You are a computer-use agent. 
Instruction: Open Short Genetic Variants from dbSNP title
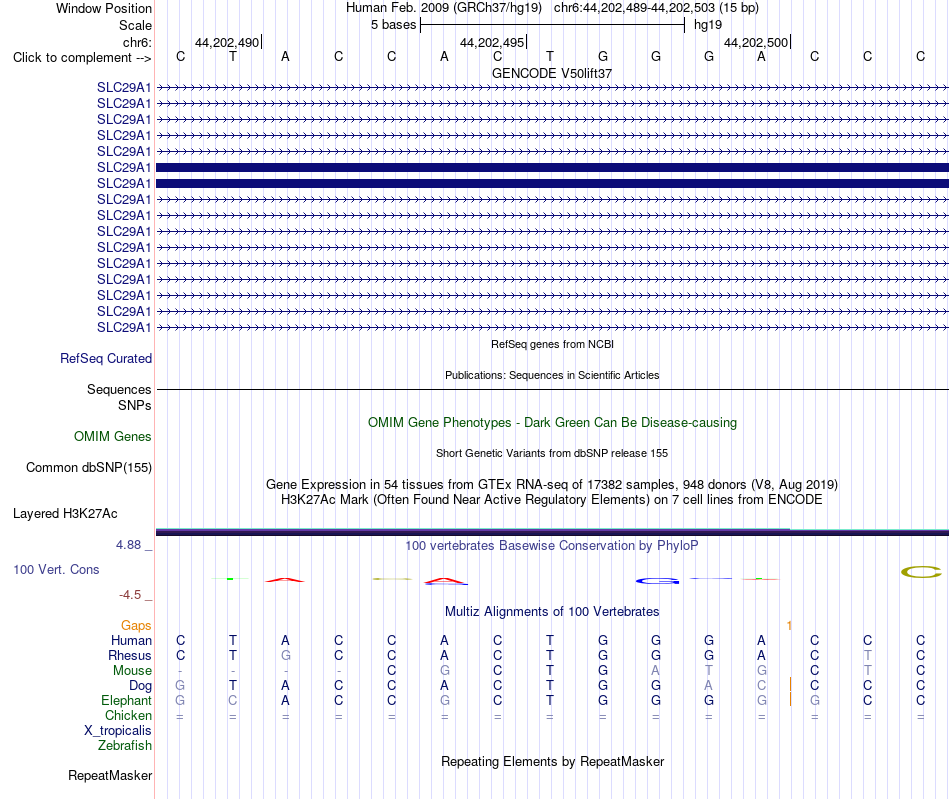(x=552, y=453)
